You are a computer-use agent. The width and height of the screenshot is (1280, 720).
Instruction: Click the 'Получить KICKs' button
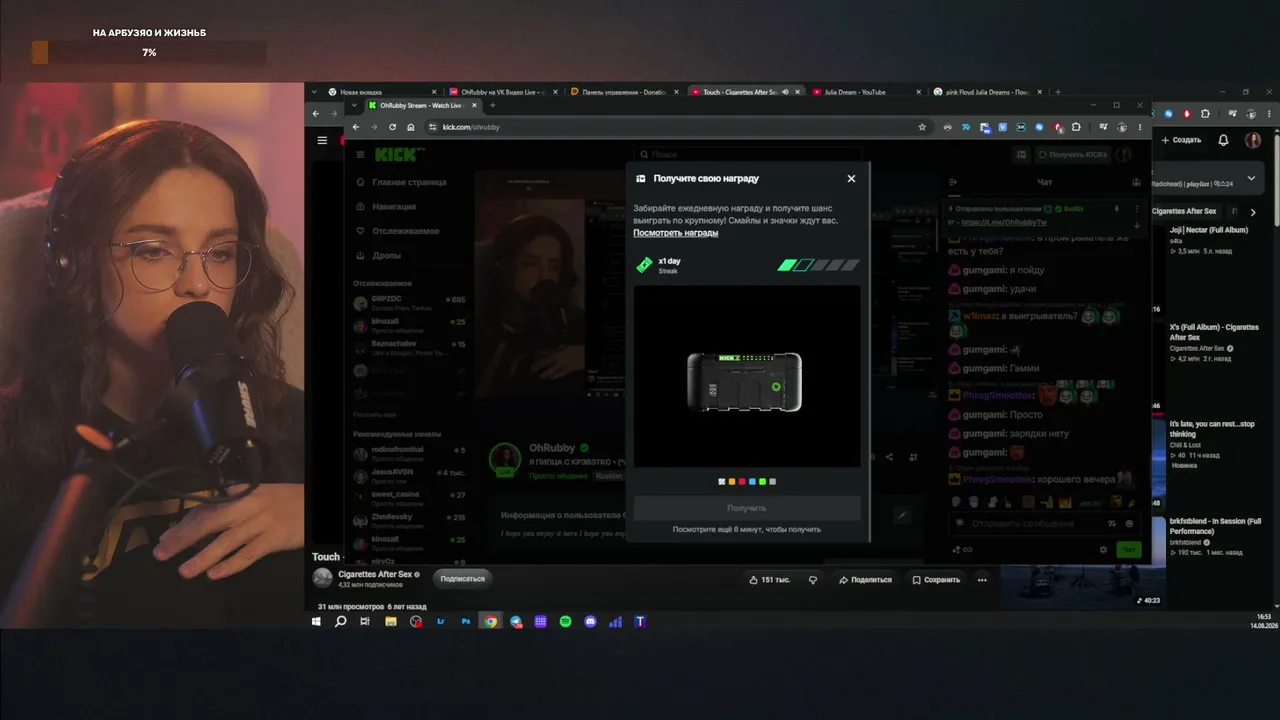coord(1074,154)
